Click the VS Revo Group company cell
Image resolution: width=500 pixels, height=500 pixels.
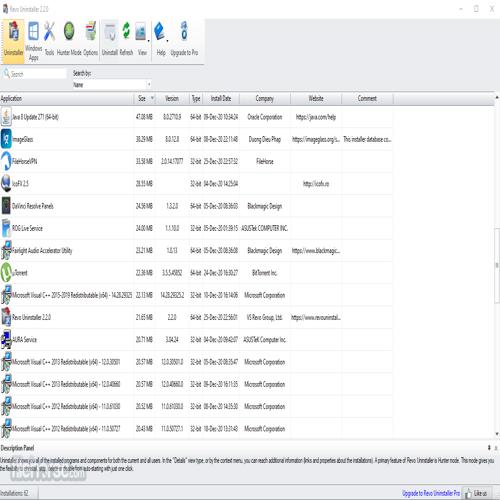tap(264, 317)
